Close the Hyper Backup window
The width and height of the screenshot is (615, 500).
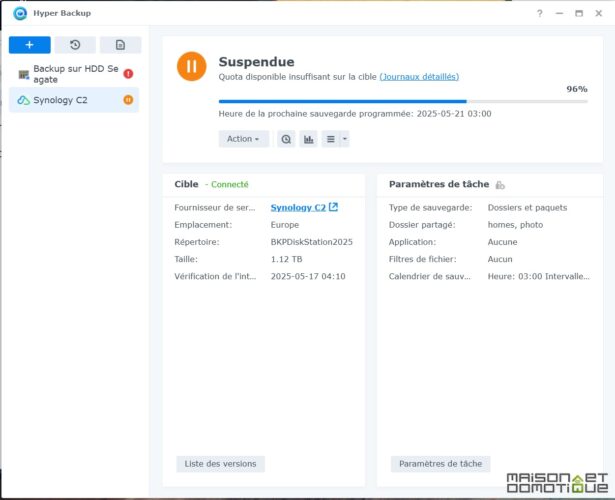[x=599, y=13]
